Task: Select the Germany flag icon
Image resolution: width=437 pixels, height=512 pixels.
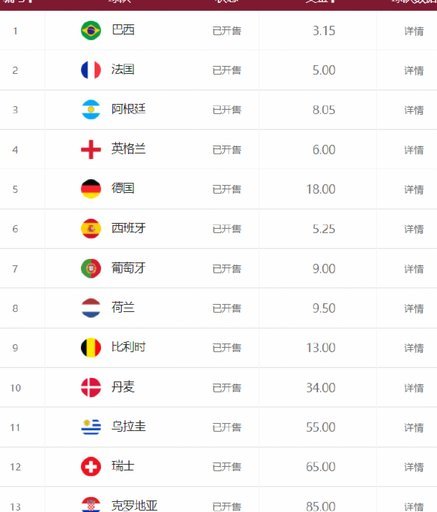Action: [91, 189]
